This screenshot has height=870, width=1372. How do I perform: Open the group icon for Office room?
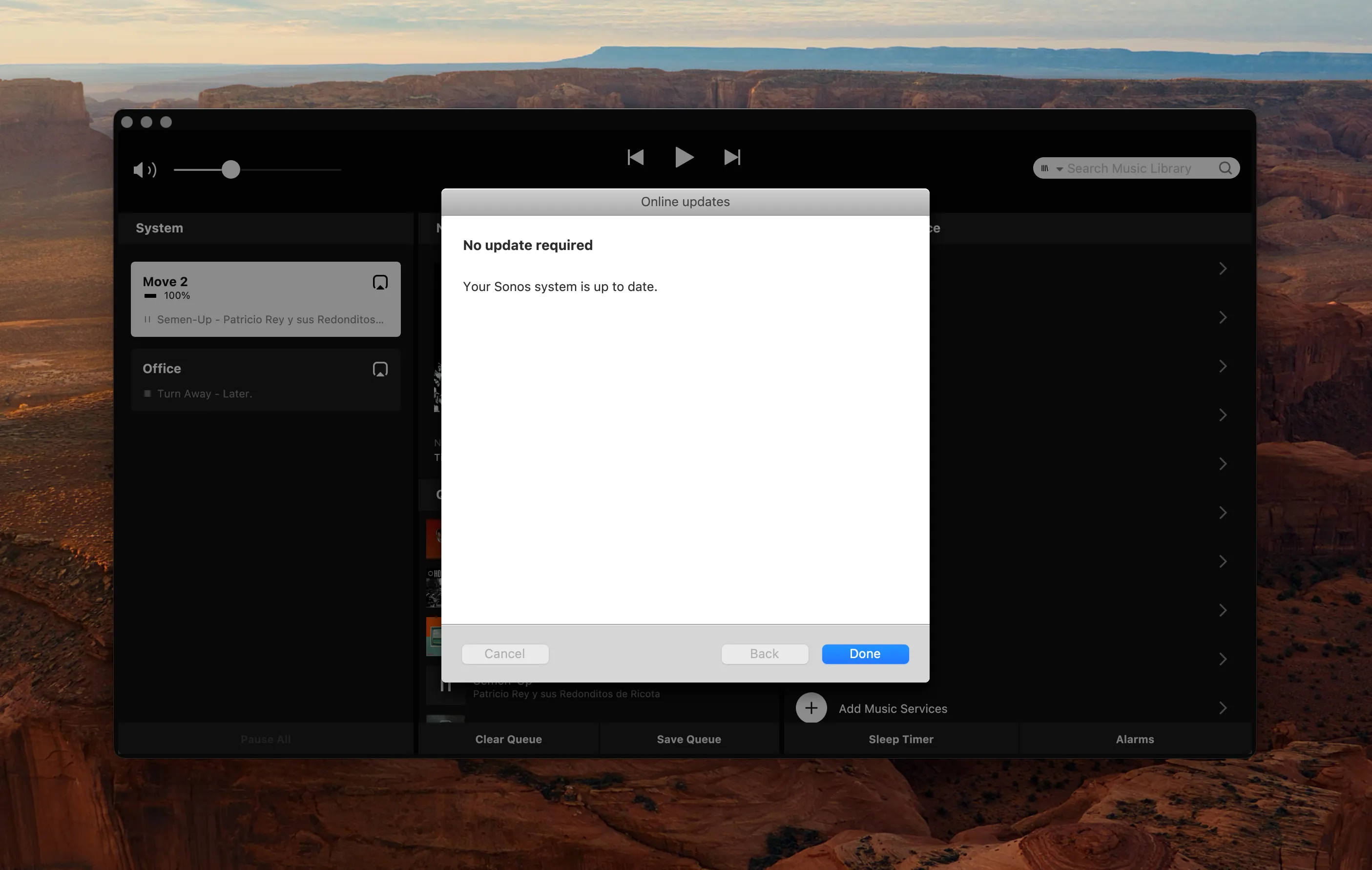[x=380, y=369]
